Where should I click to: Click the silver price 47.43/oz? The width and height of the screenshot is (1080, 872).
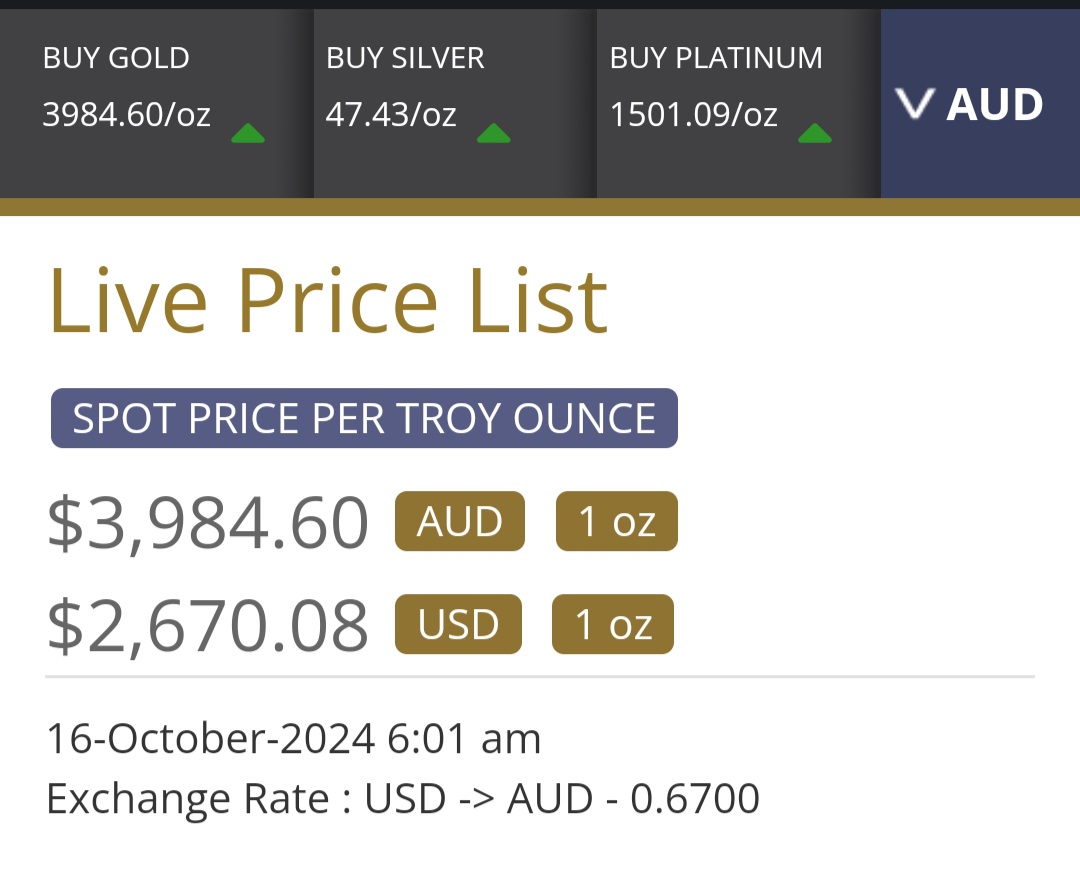click(x=391, y=114)
